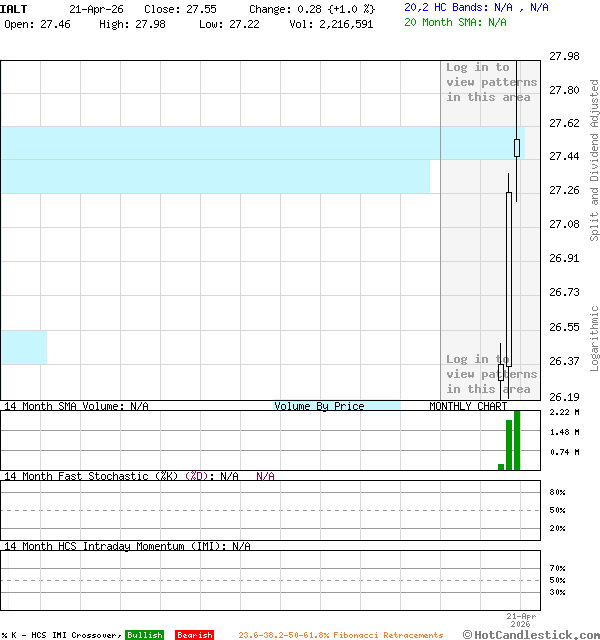
Task: Click the small blue volume-by-price bar on left
Action: click(23, 347)
